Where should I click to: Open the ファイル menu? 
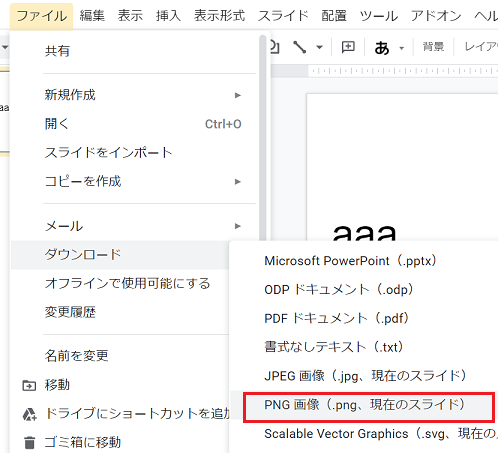pos(41,16)
